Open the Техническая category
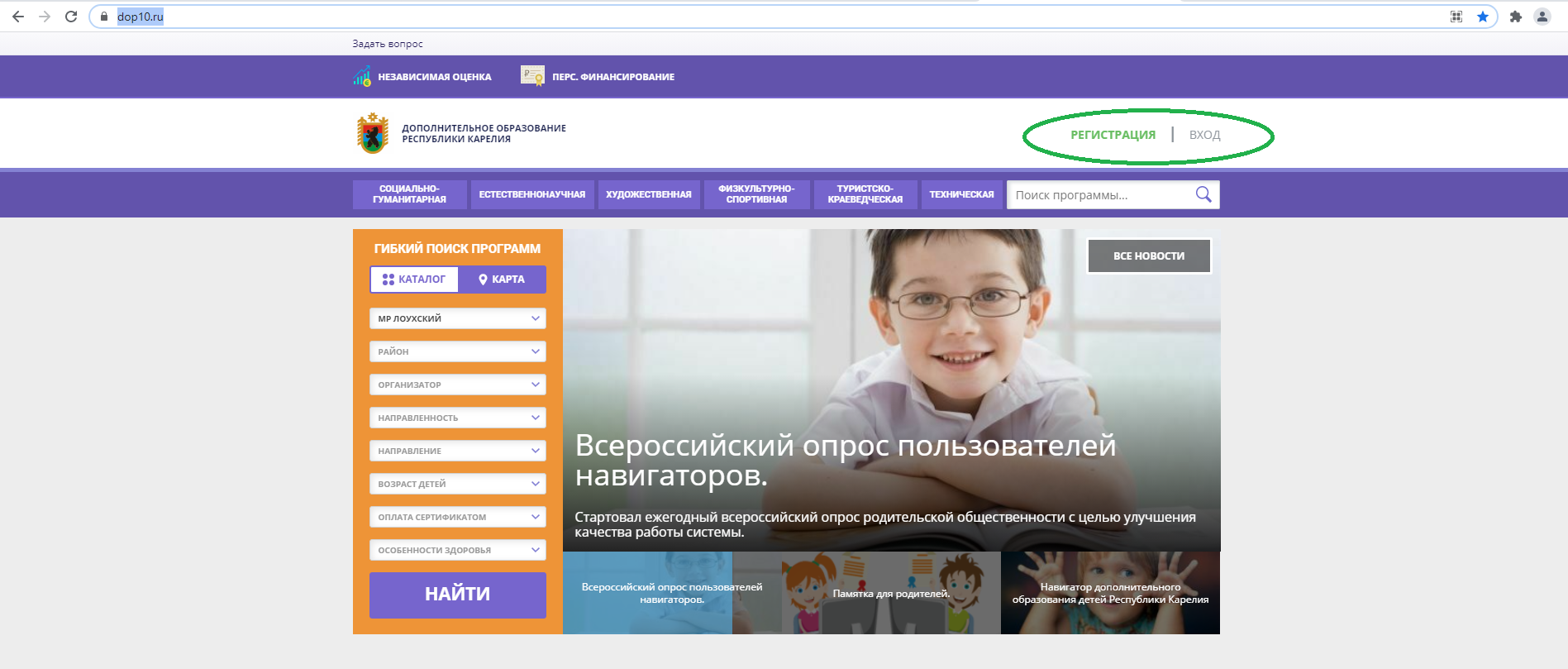The image size is (1568, 669). (x=961, y=194)
